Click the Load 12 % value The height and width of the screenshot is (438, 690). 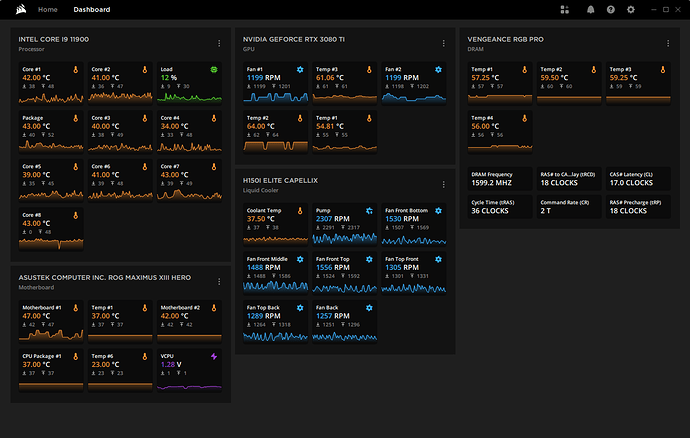point(169,77)
